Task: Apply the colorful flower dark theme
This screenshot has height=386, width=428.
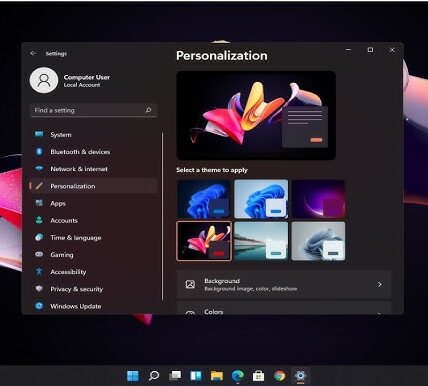Action: pos(204,241)
